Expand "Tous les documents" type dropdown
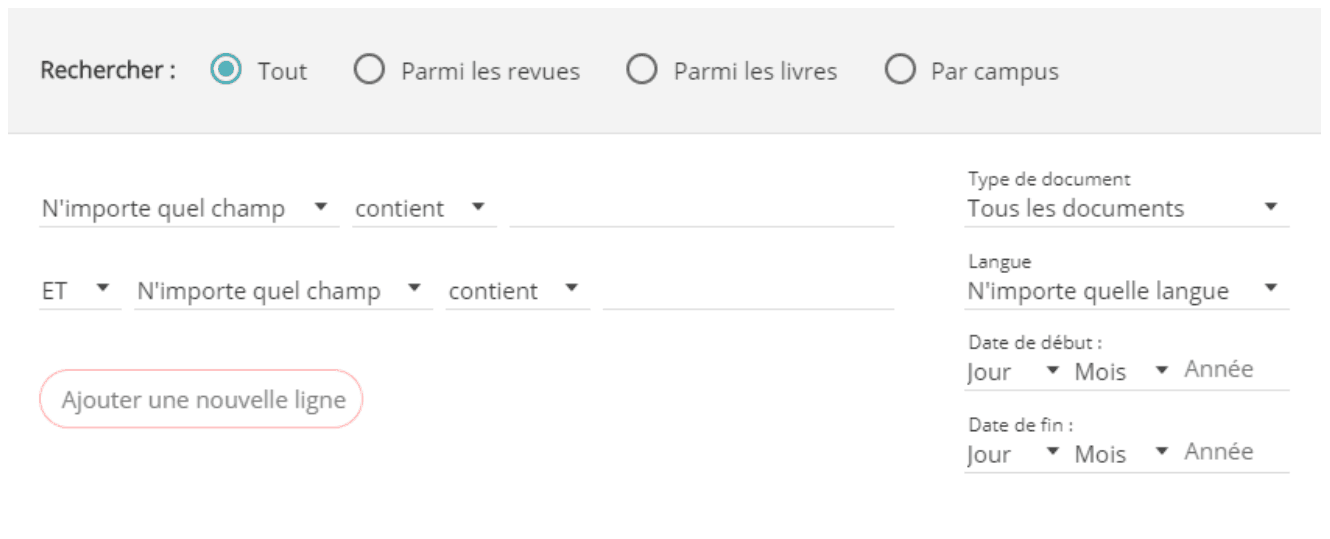 click(1126, 209)
